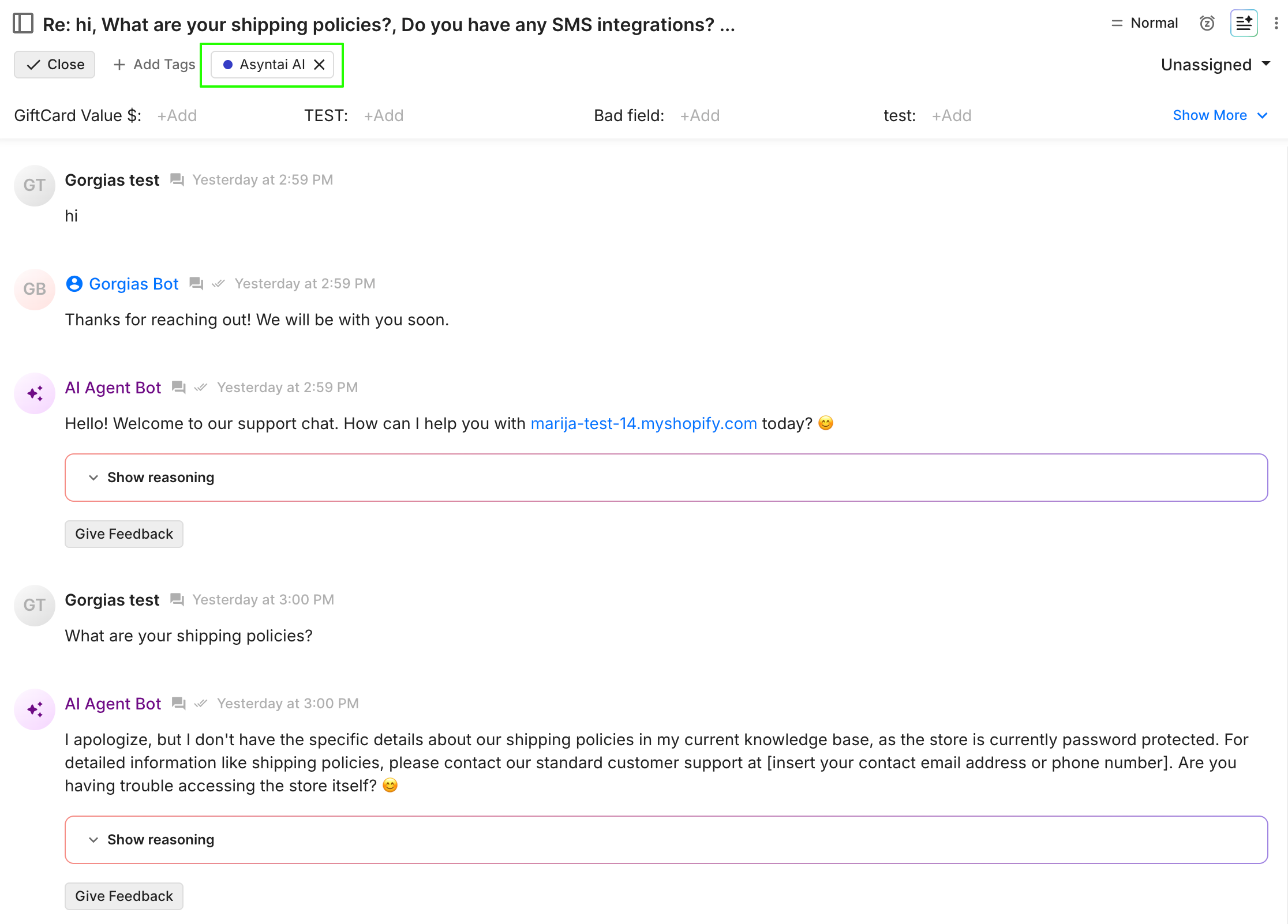Click the snooze ticket clock icon
Viewport: 1288px width, 924px height.
(x=1207, y=24)
